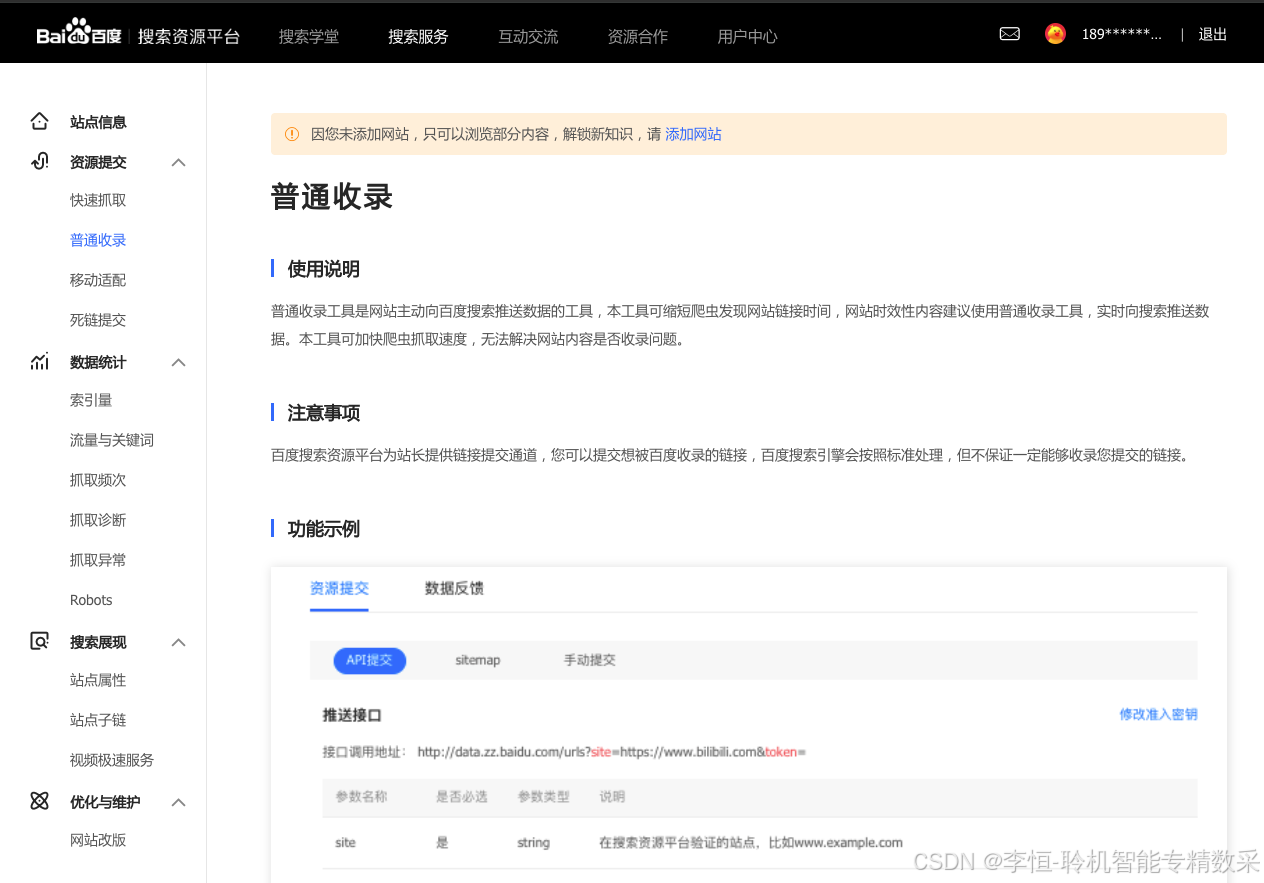Collapse the 数据统计 section chevron
The image size is (1264, 883).
tap(179, 362)
